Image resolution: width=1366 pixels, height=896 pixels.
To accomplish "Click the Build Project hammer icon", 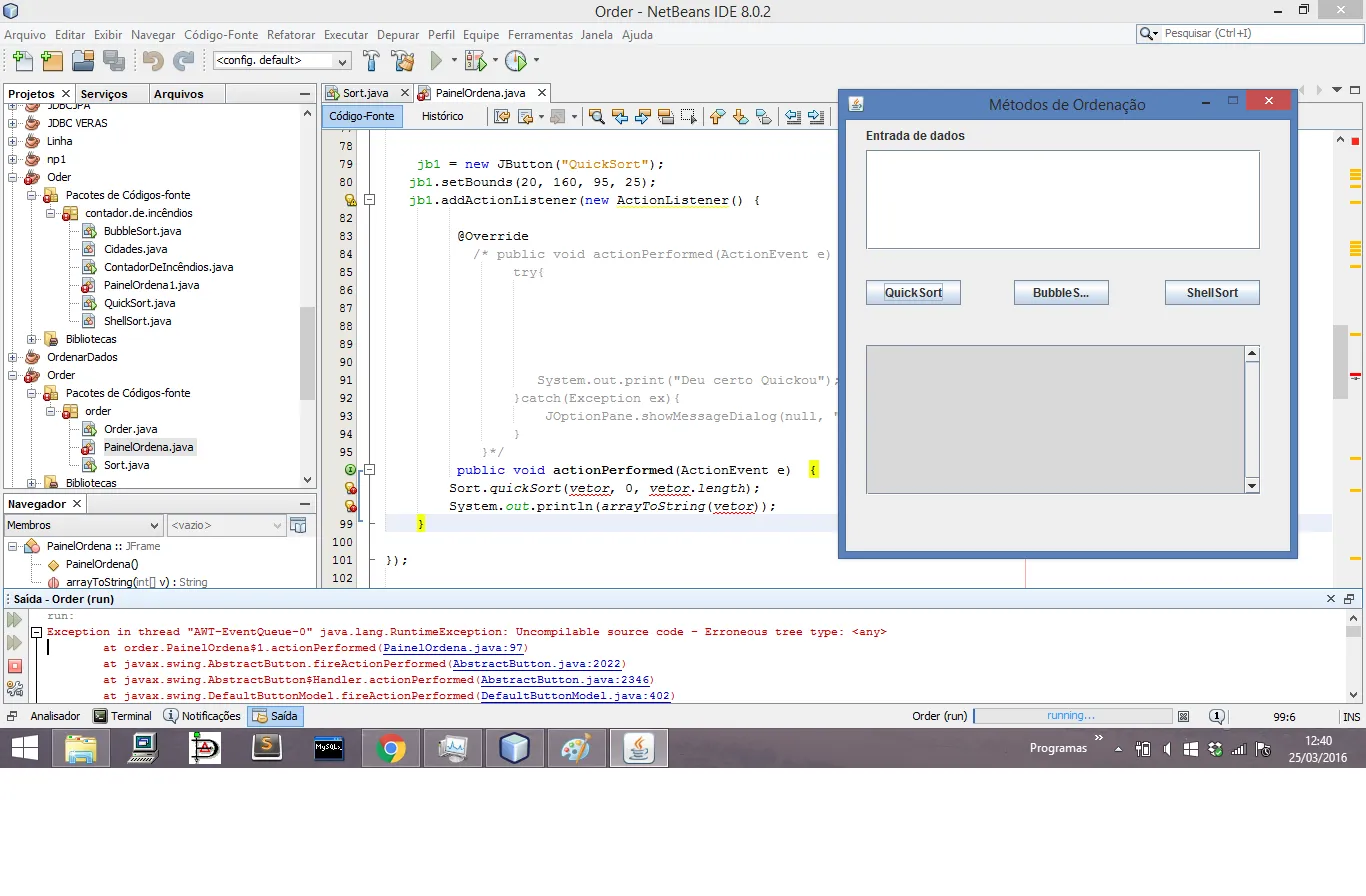I will (371, 61).
